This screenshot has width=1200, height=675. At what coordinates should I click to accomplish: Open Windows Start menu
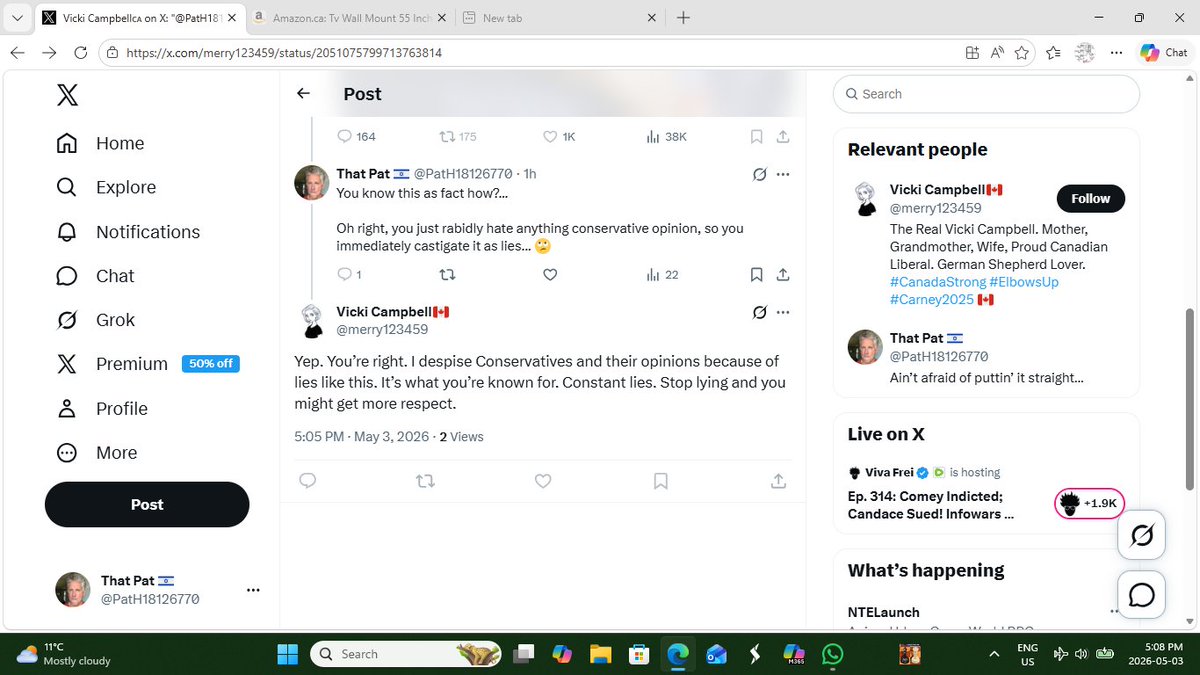point(288,654)
